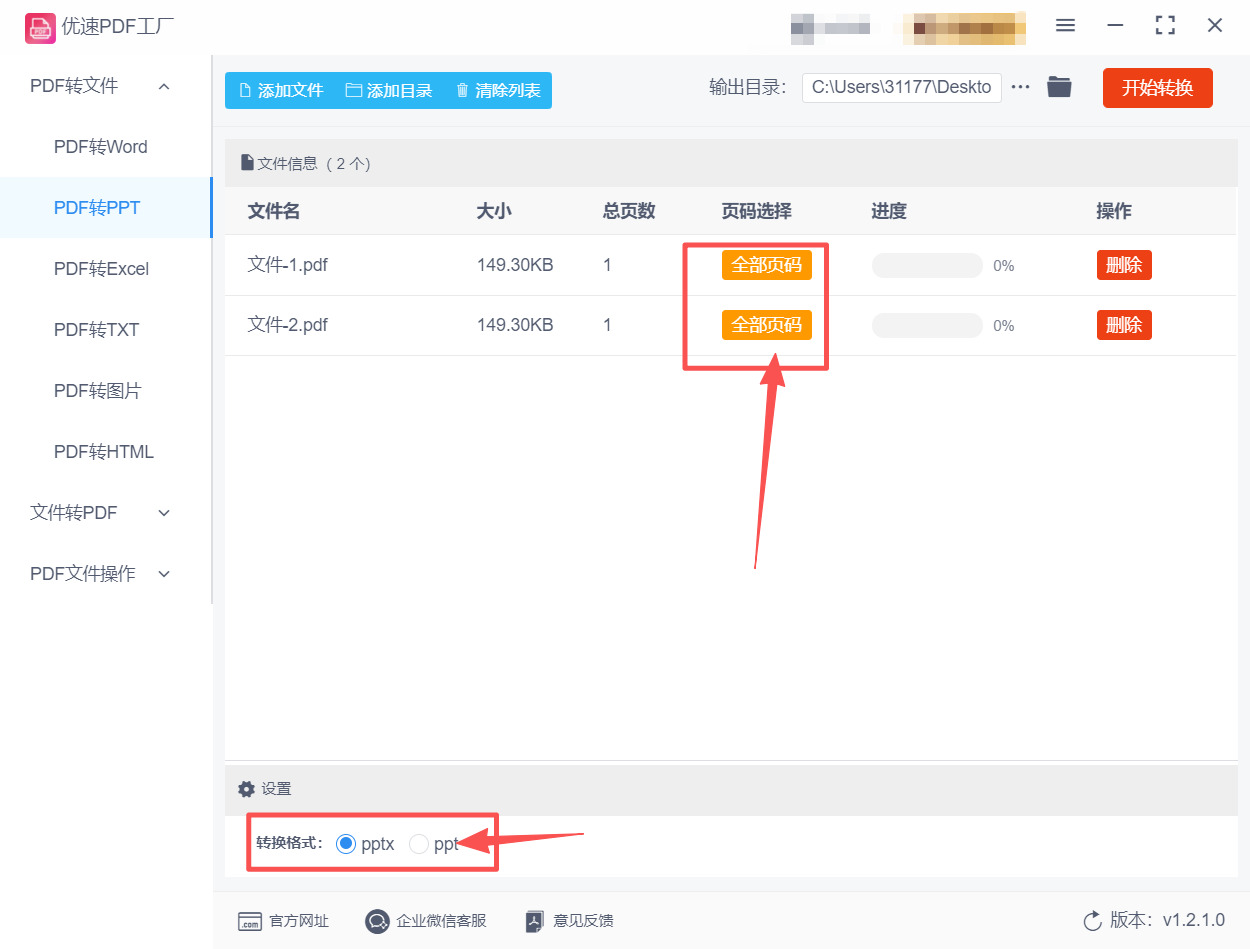The height and width of the screenshot is (949, 1250).
Task: Click the add file (添加文件) button
Action: [x=281, y=90]
